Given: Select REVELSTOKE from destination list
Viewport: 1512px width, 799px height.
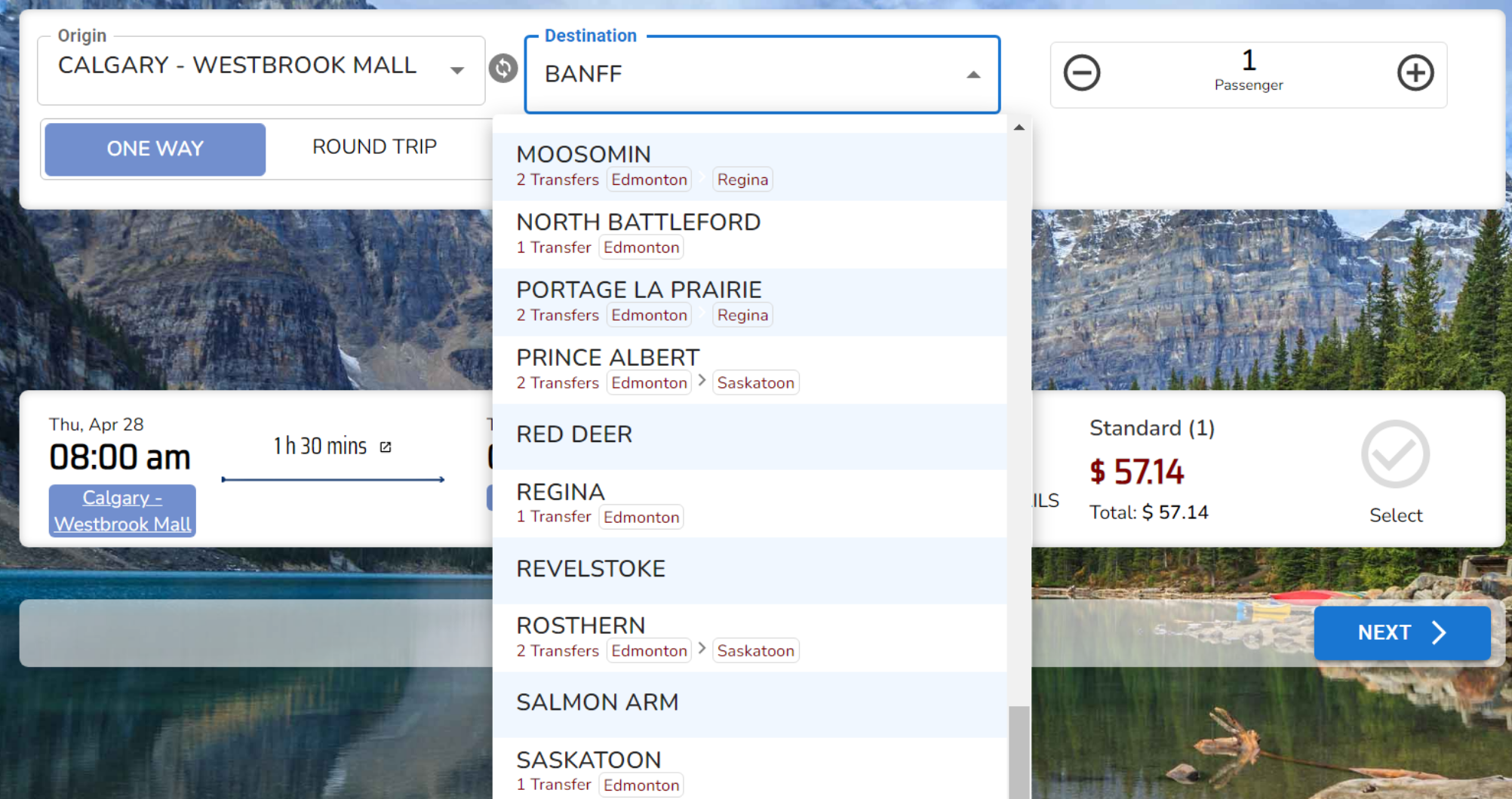Looking at the screenshot, I should pyautogui.click(x=750, y=570).
